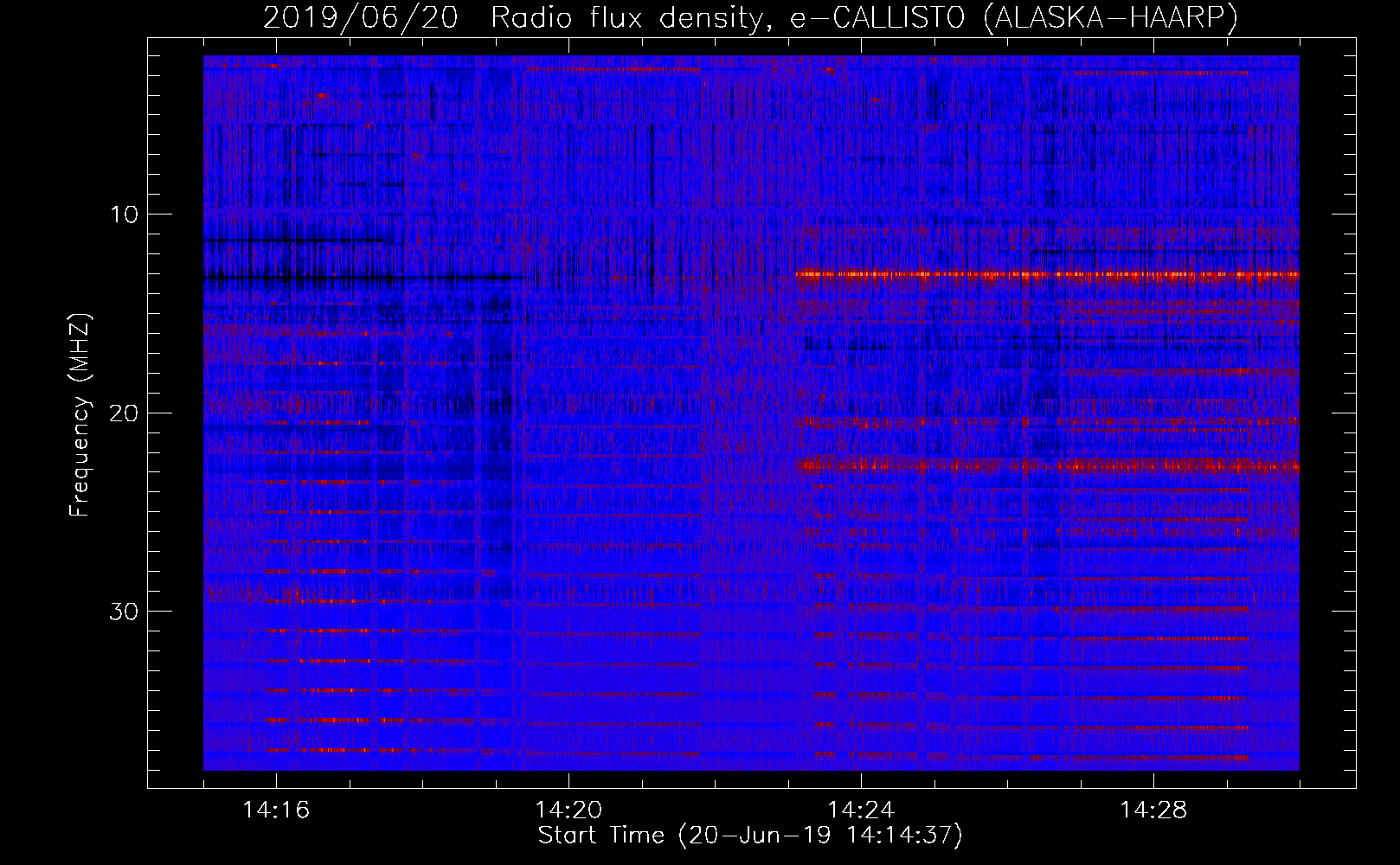Image resolution: width=1400 pixels, height=865 pixels.
Task: Click the 20 frequency tick label
Action: click(x=124, y=413)
